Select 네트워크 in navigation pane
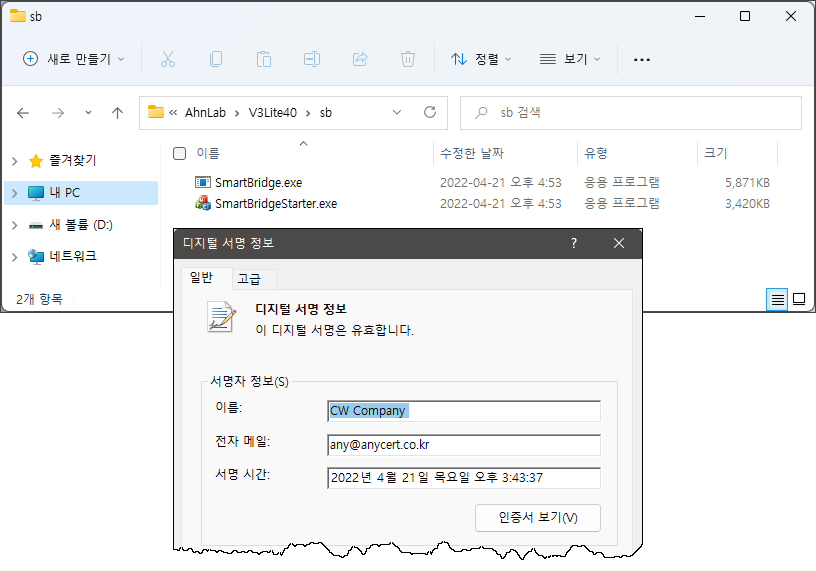This screenshot has width=816, height=571. [x=73, y=256]
